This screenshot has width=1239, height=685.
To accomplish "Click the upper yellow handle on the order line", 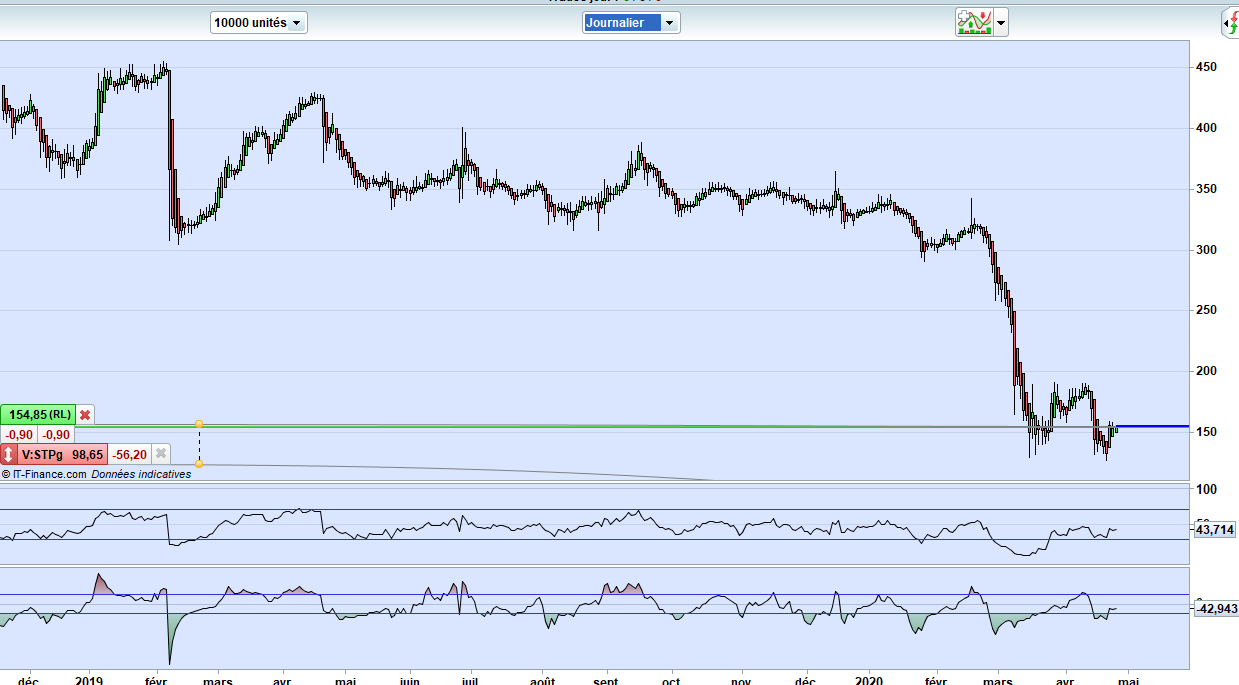I will pos(199,425).
